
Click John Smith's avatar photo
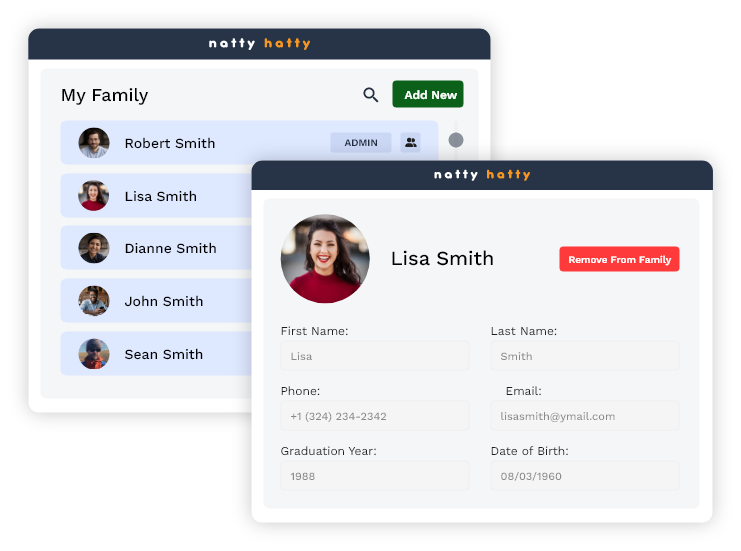[94, 301]
